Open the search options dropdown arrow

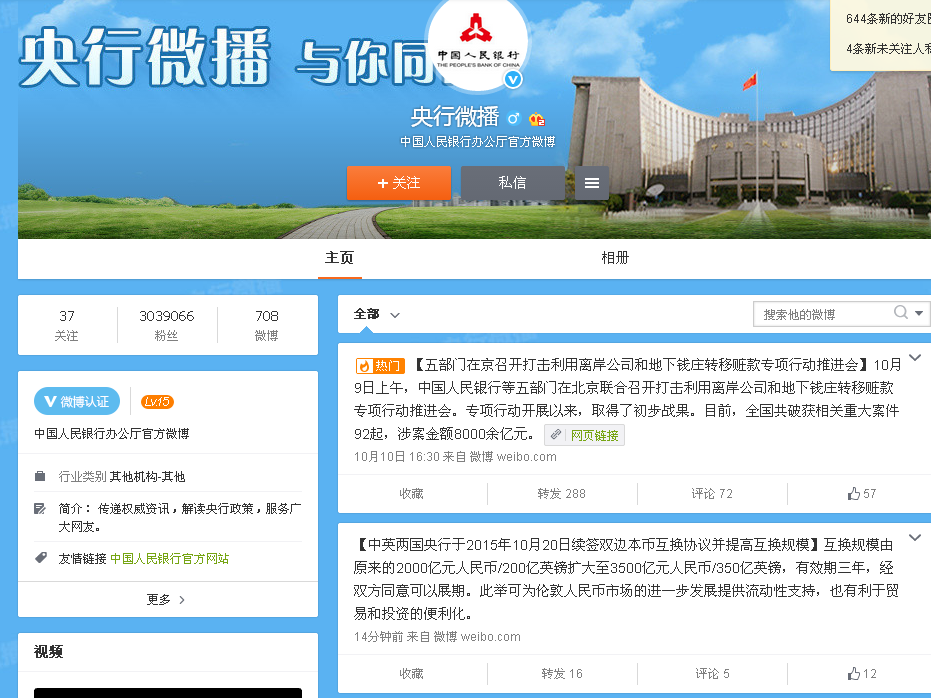coord(919,313)
